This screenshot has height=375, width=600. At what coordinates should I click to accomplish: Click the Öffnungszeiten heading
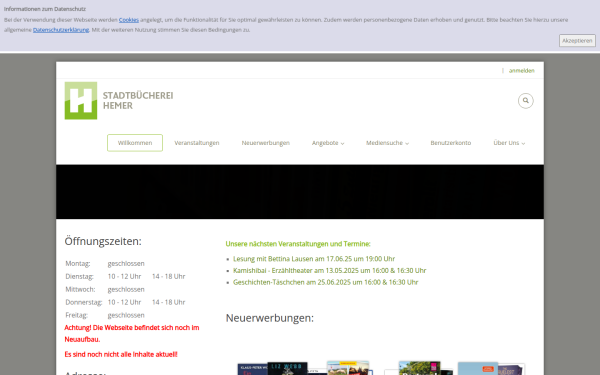[x=103, y=241]
